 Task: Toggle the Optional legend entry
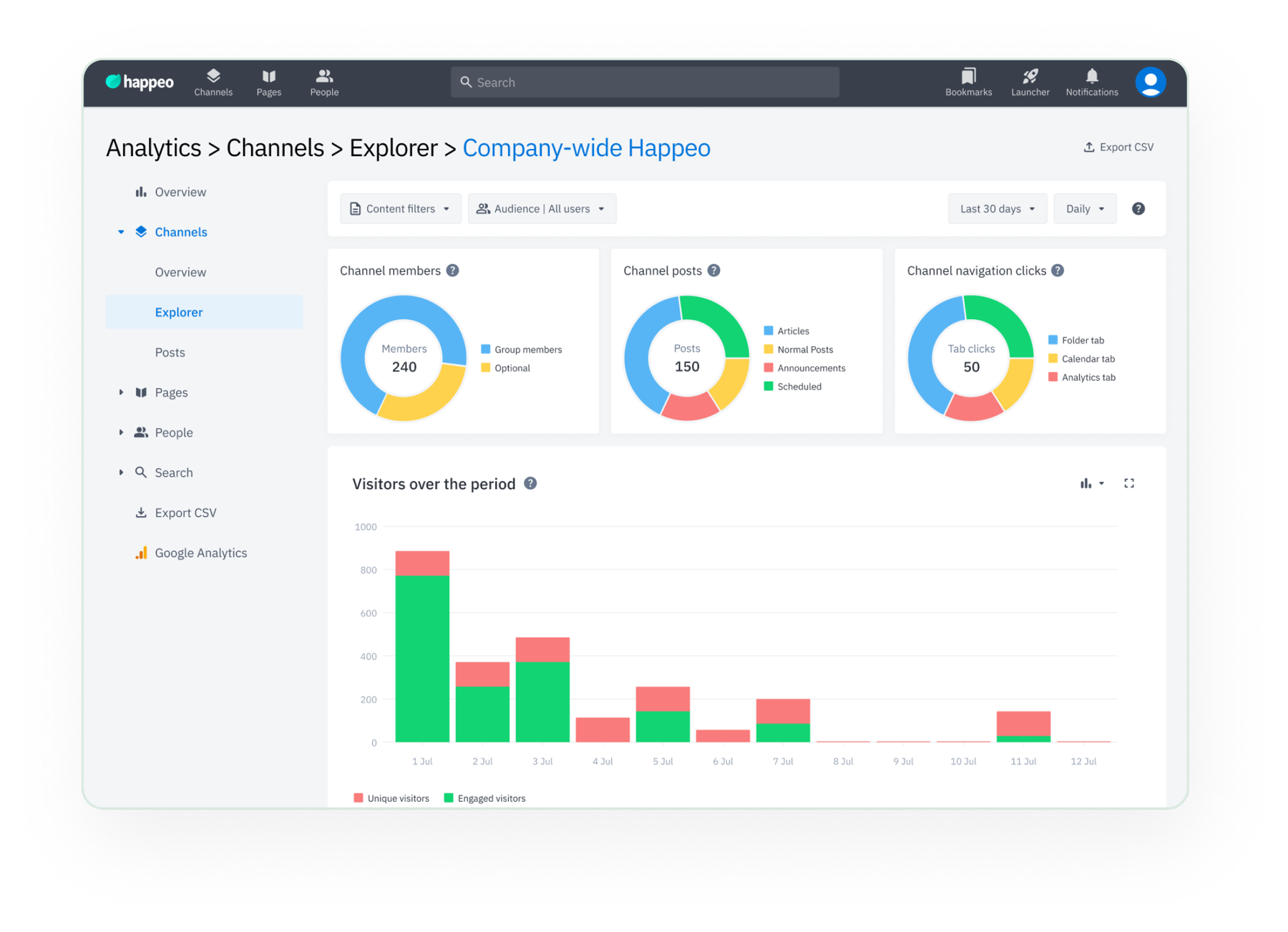(506, 368)
